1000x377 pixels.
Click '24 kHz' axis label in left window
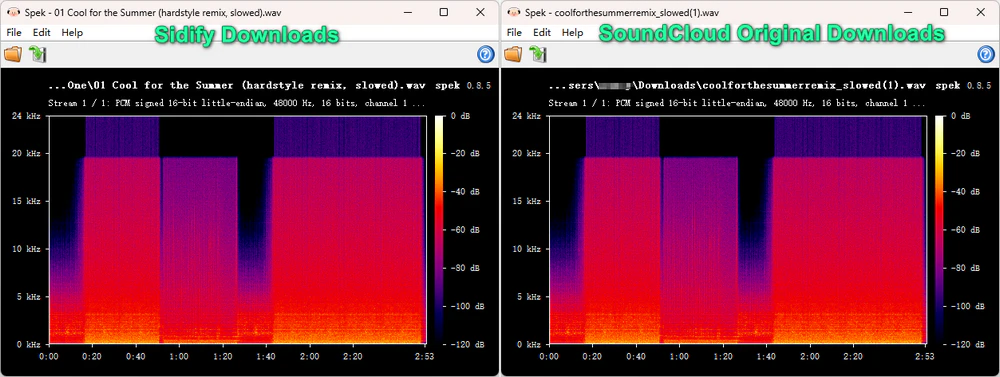click(x=27, y=115)
